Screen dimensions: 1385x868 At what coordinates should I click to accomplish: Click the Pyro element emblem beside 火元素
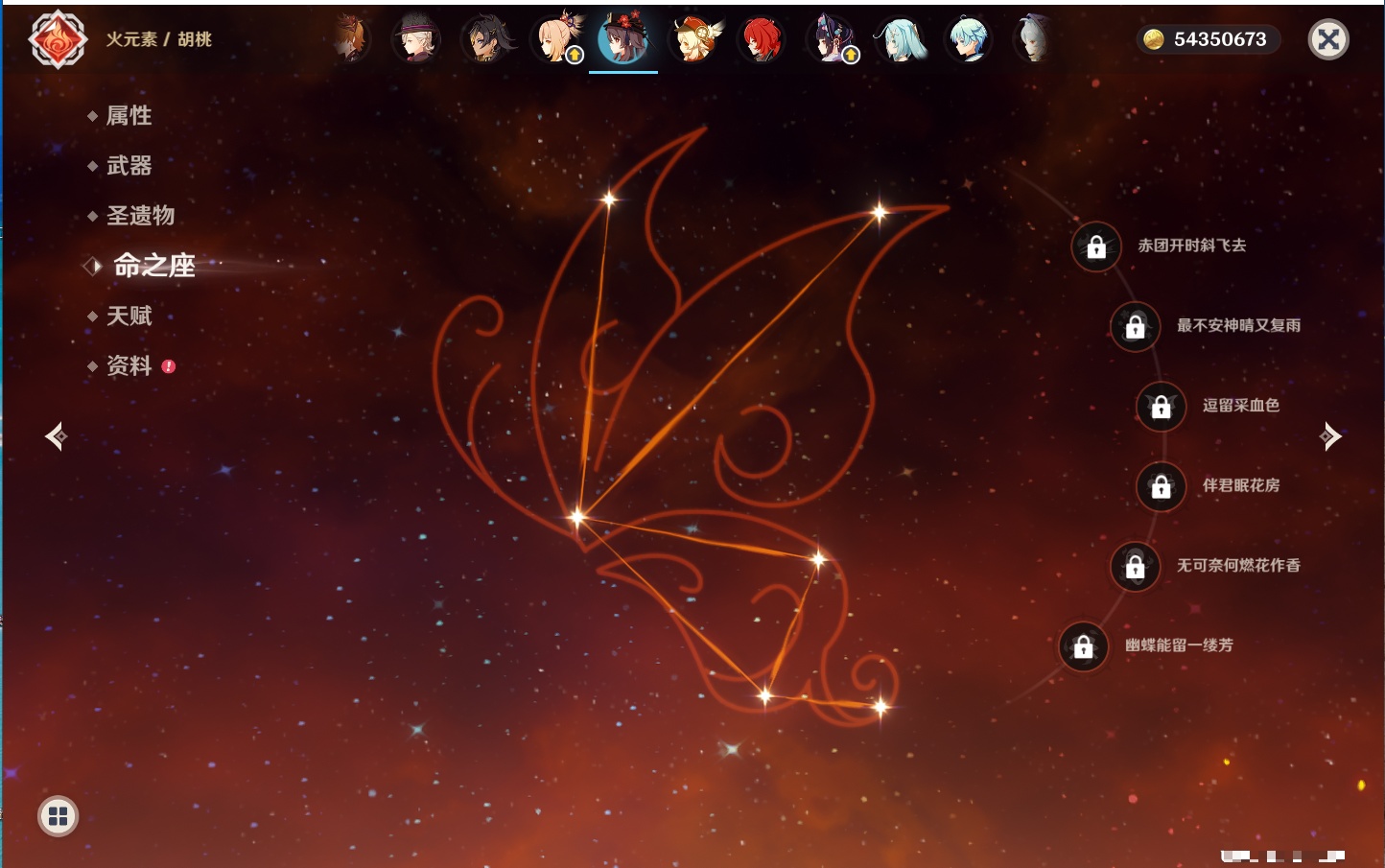click(x=58, y=39)
